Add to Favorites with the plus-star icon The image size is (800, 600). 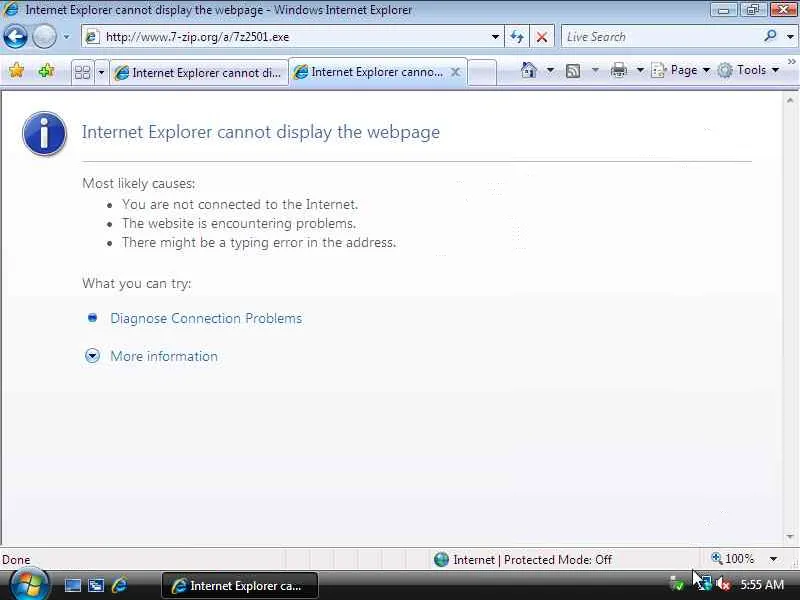[46, 70]
